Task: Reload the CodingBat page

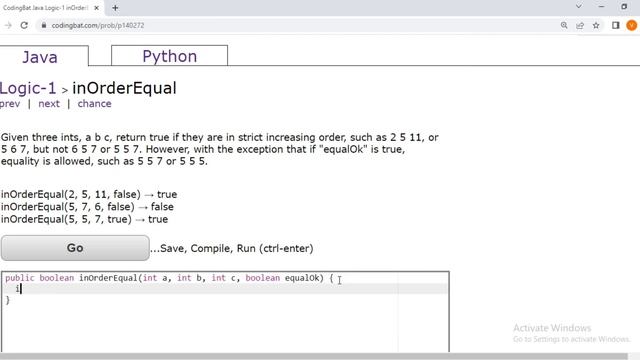Action: pos(24,25)
